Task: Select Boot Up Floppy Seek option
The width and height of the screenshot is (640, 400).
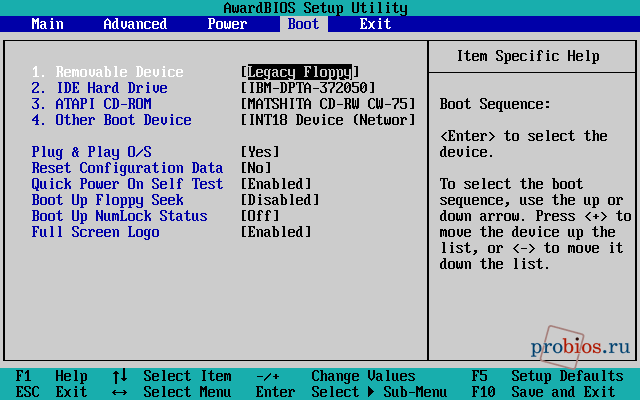Action: pos(107,200)
